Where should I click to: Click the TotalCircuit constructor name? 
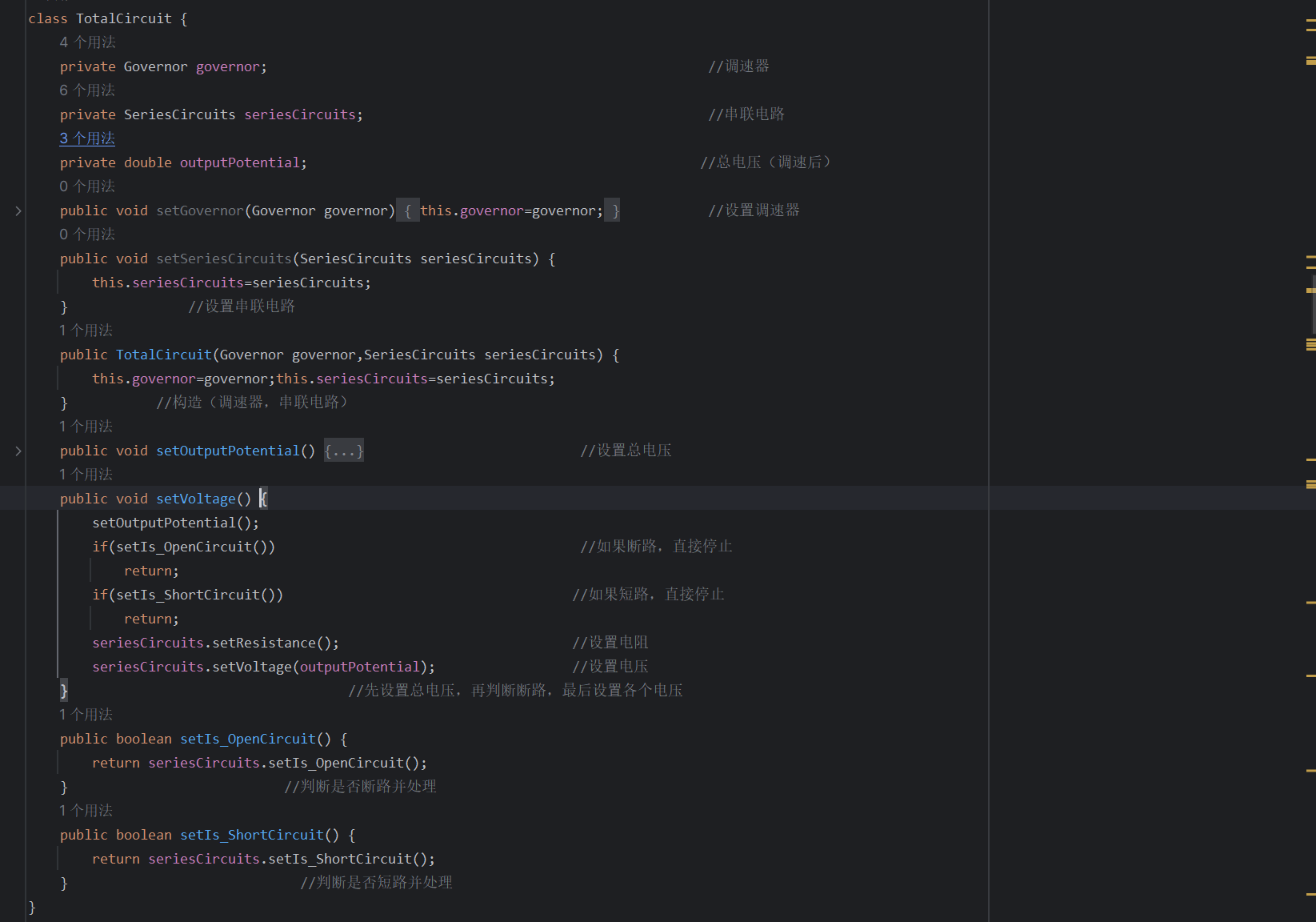pyautogui.click(x=164, y=355)
